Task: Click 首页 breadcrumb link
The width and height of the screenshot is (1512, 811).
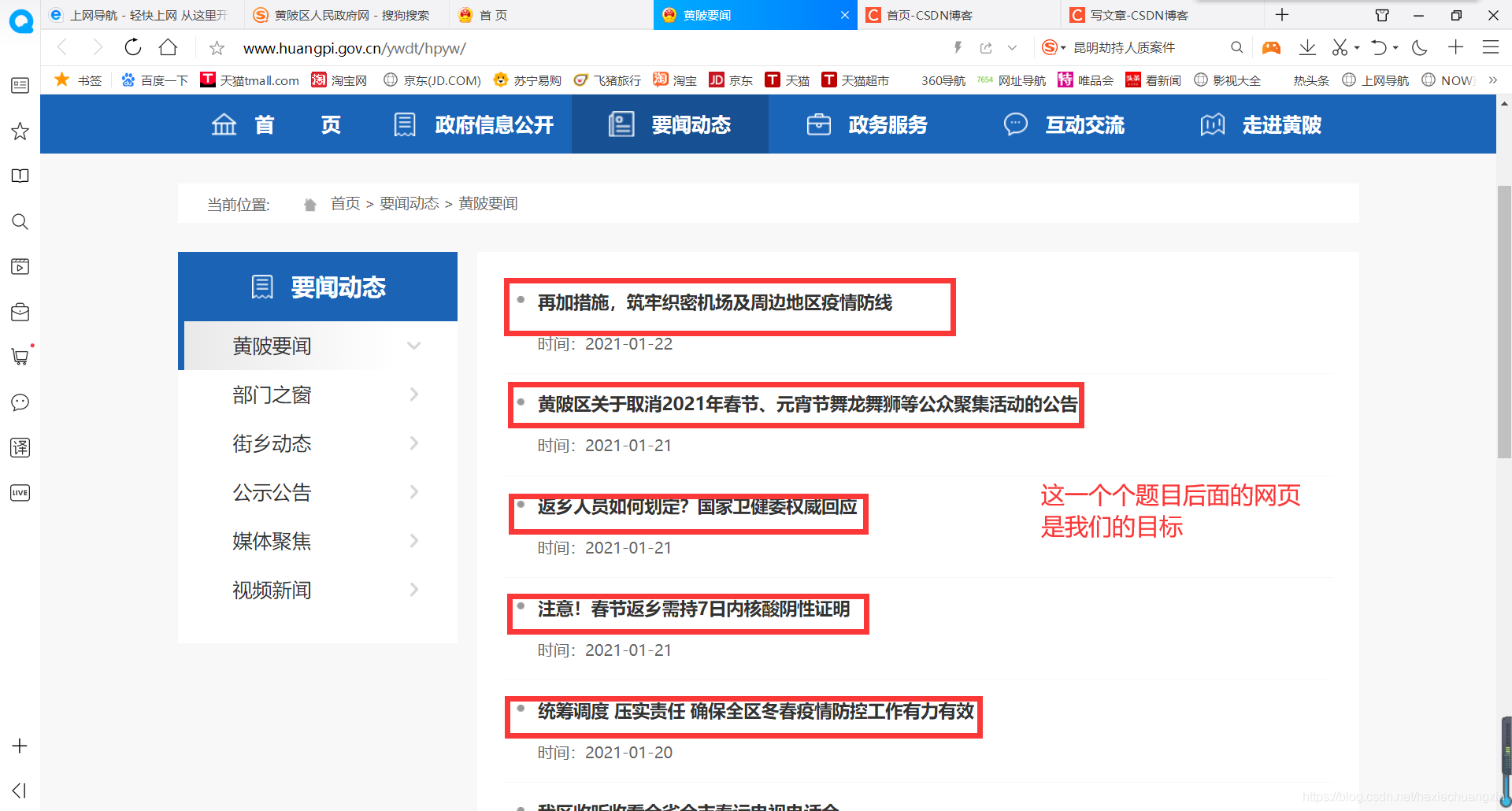Action: pos(345,204)
